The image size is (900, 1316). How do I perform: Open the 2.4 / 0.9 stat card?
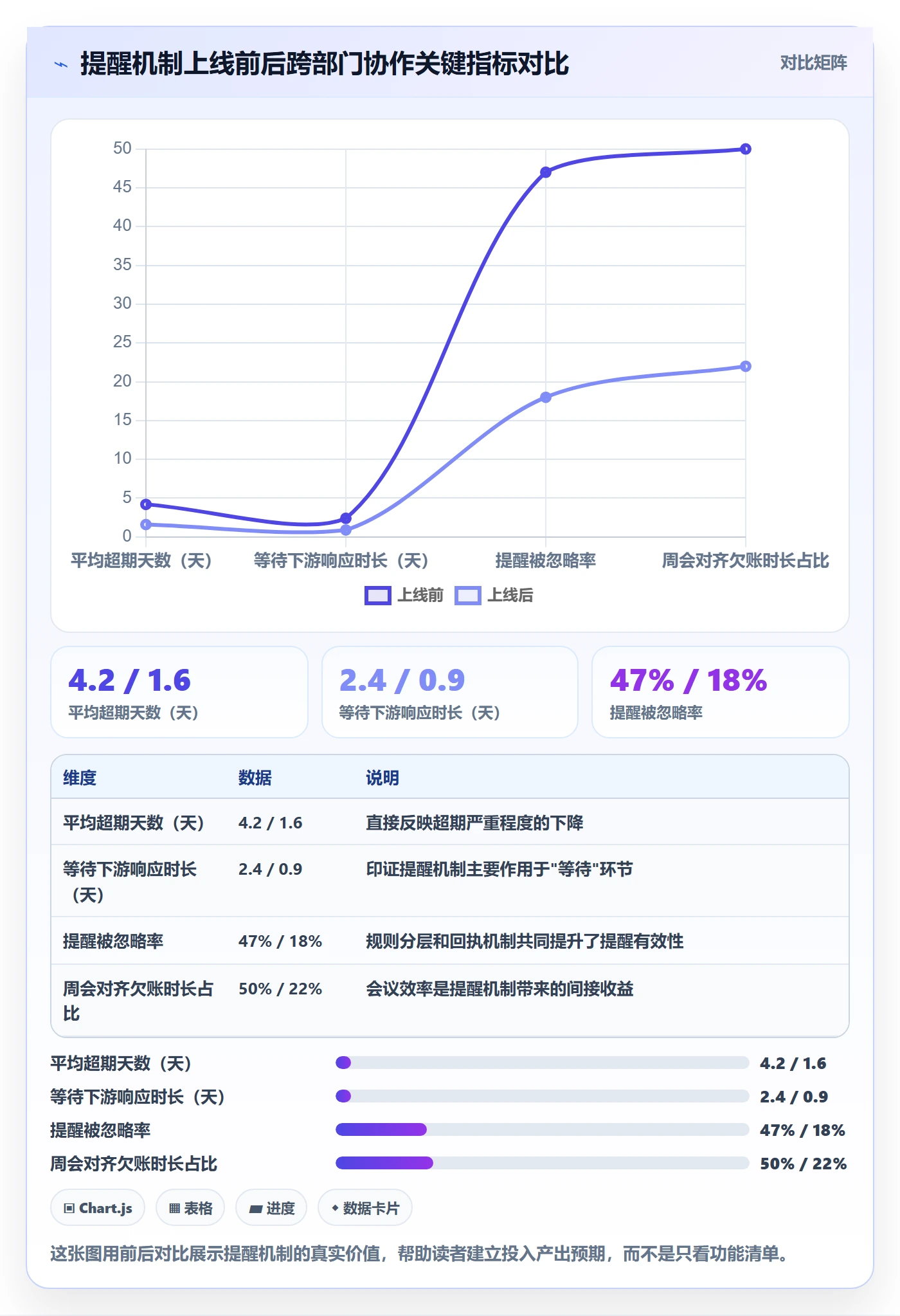tap(450, 692)
